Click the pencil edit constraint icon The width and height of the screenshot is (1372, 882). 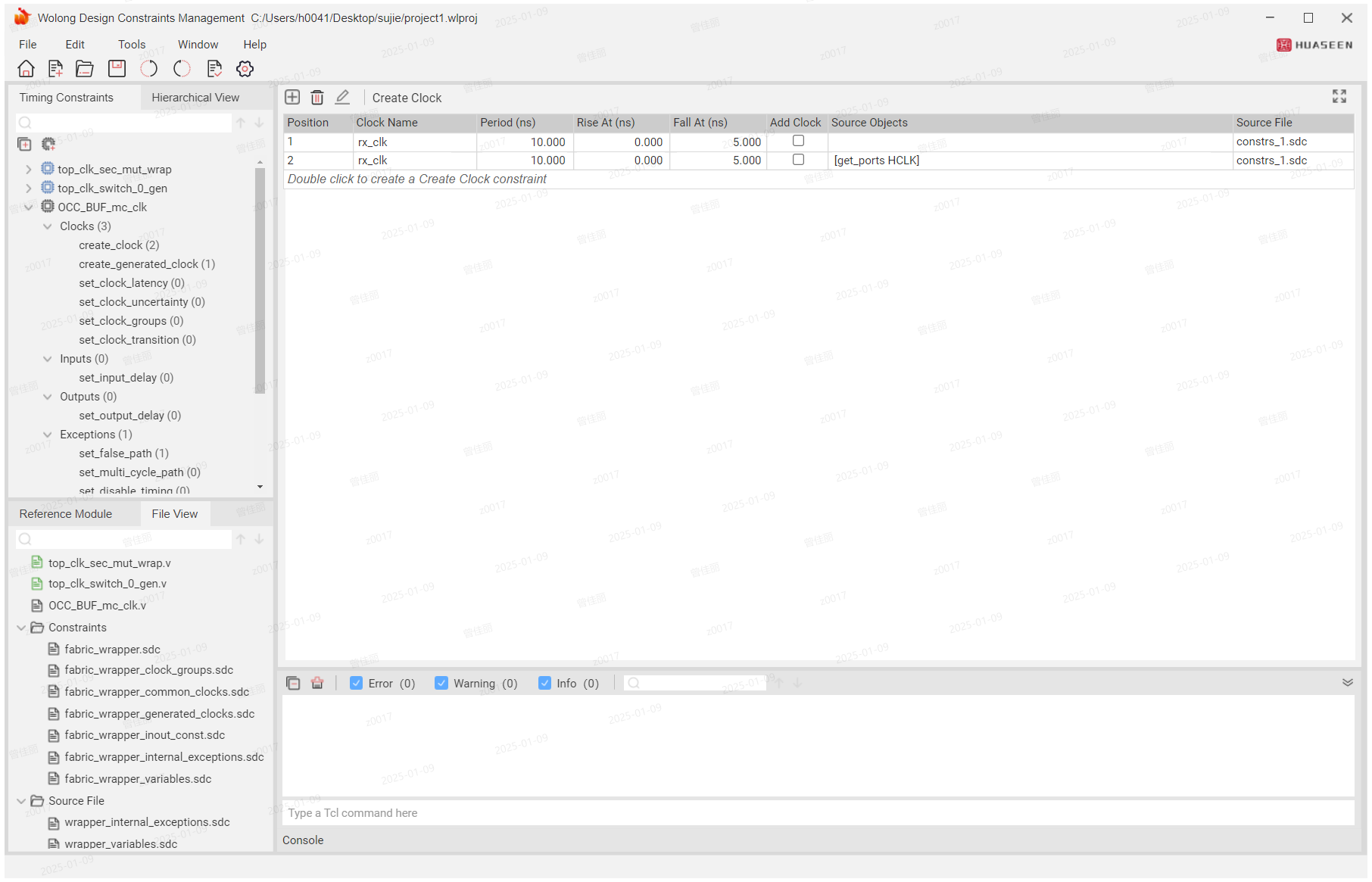(342, 97)
